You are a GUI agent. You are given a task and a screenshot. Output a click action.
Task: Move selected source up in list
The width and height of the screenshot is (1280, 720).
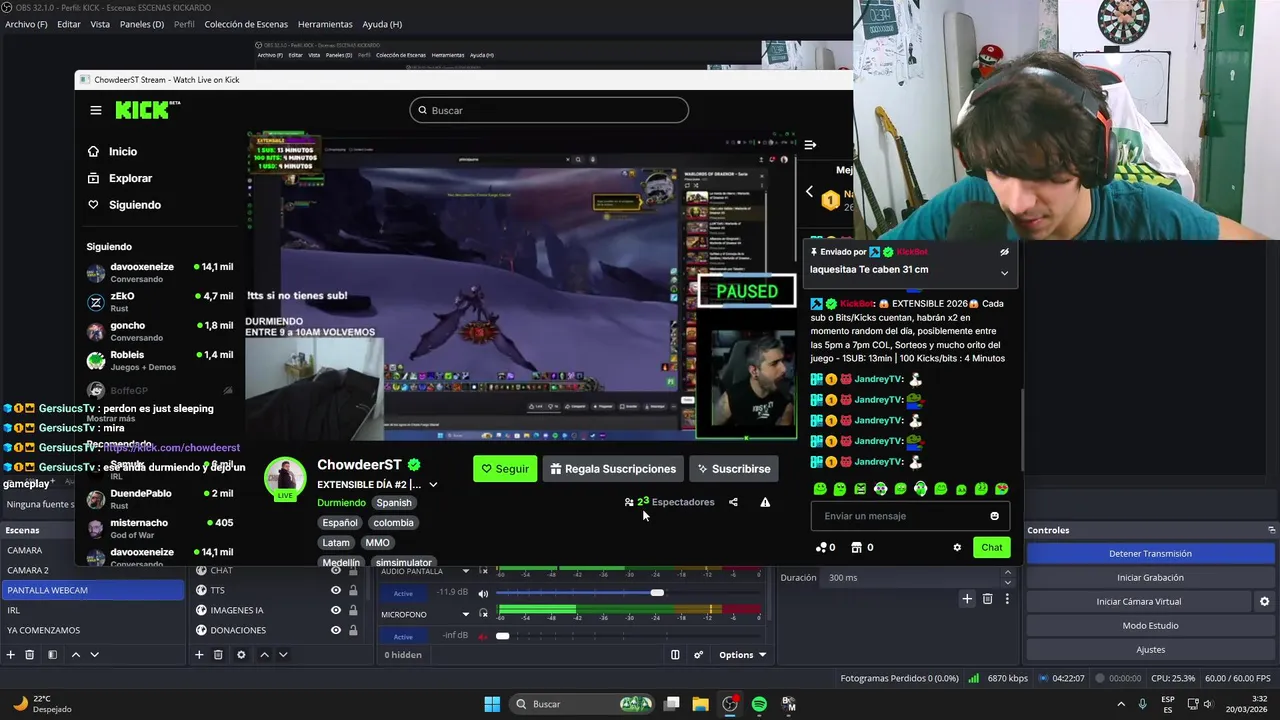[264, 655]
